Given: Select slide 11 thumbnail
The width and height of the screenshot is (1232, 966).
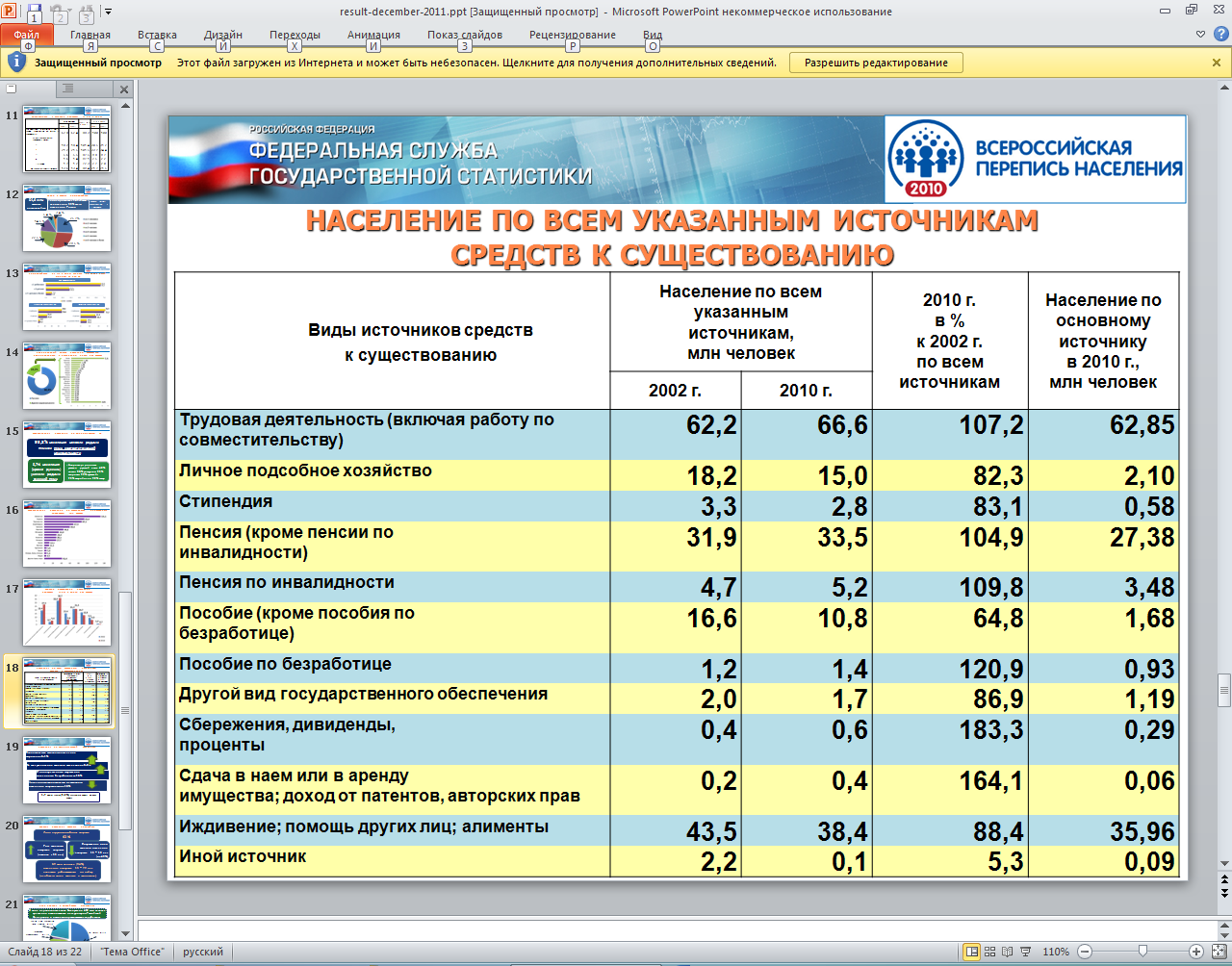Looking at the screenshot, I should [66, 139].
